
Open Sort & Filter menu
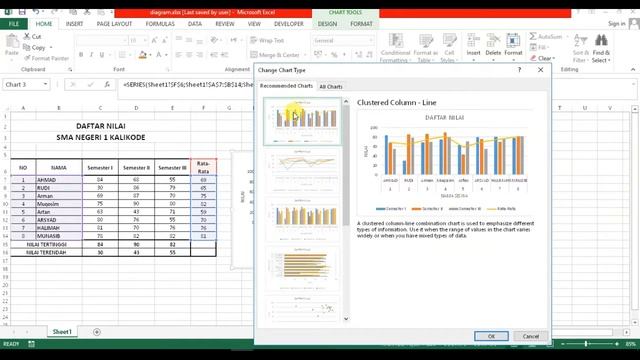click(580, 48)
